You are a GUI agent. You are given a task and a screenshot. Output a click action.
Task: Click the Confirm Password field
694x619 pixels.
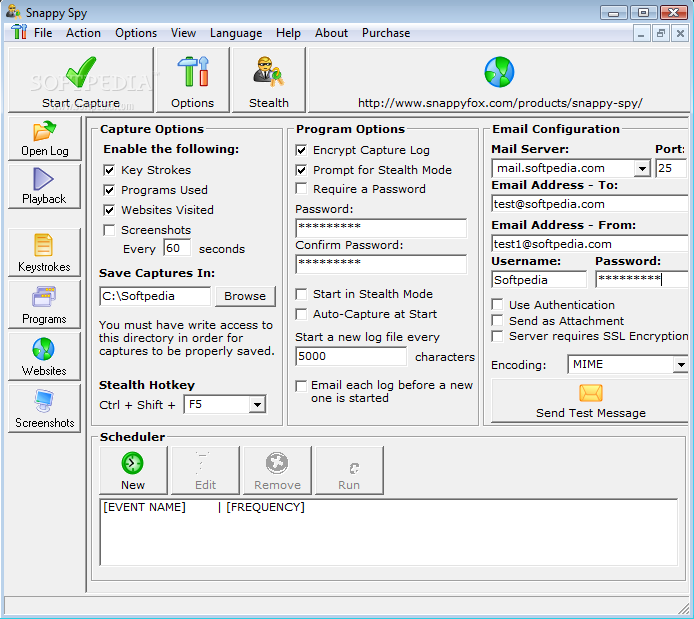tap(381, 264)
